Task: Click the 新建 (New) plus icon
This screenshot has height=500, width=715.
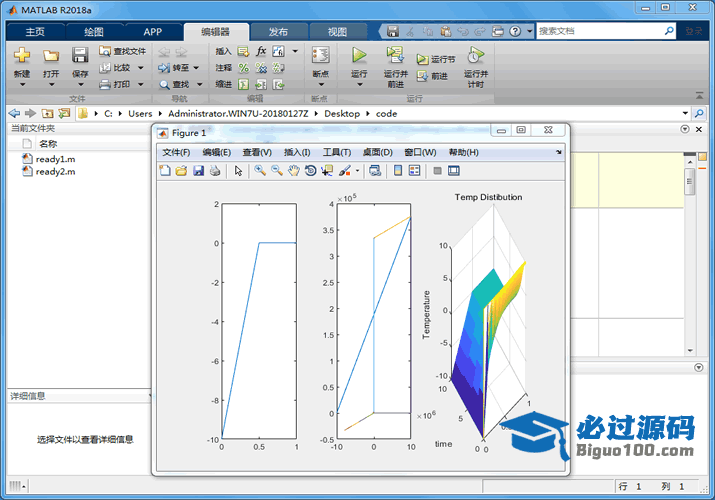Action: [21, 56]
